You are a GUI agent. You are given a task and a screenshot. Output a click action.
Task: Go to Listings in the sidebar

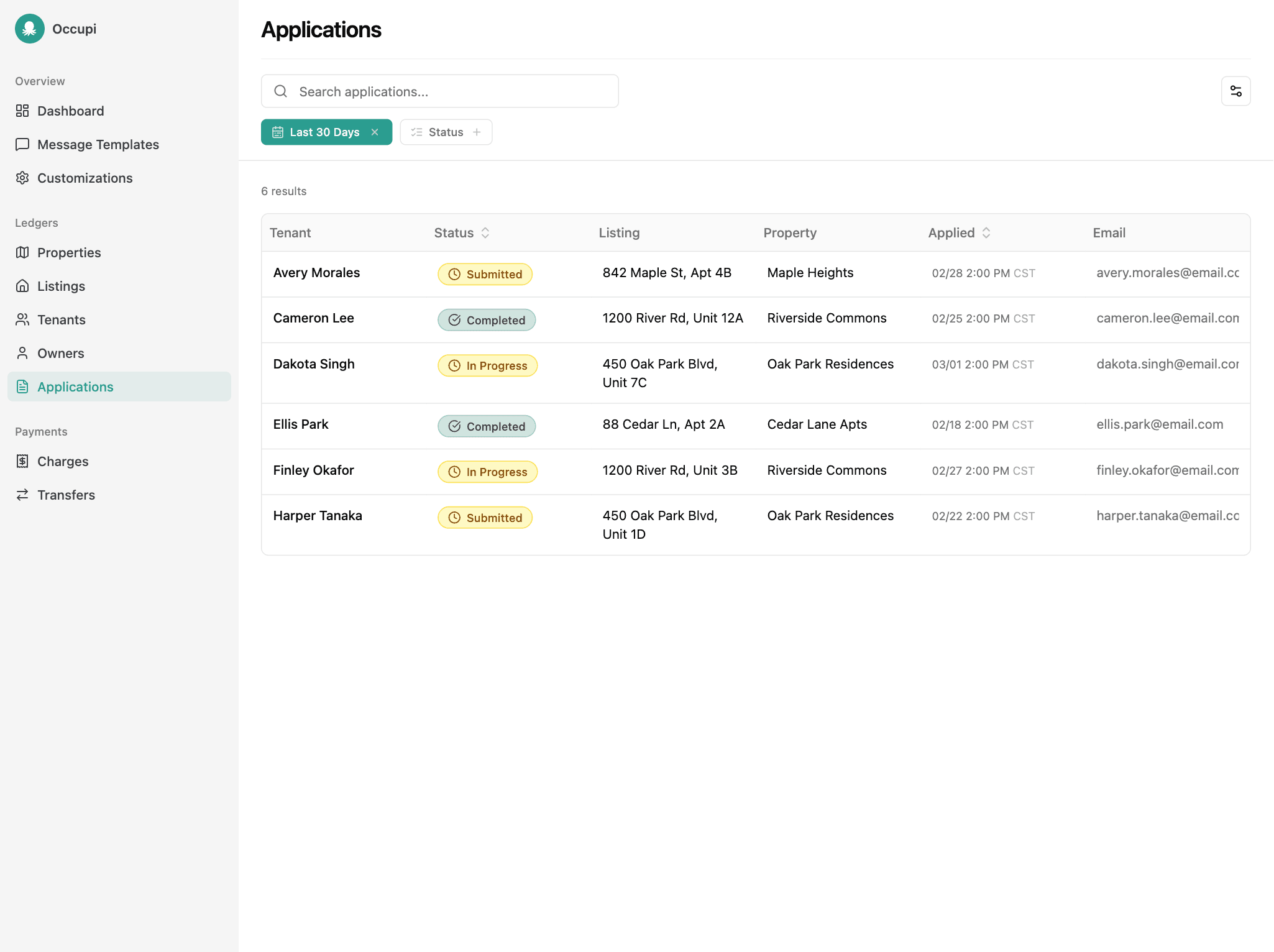coord(61,286)
